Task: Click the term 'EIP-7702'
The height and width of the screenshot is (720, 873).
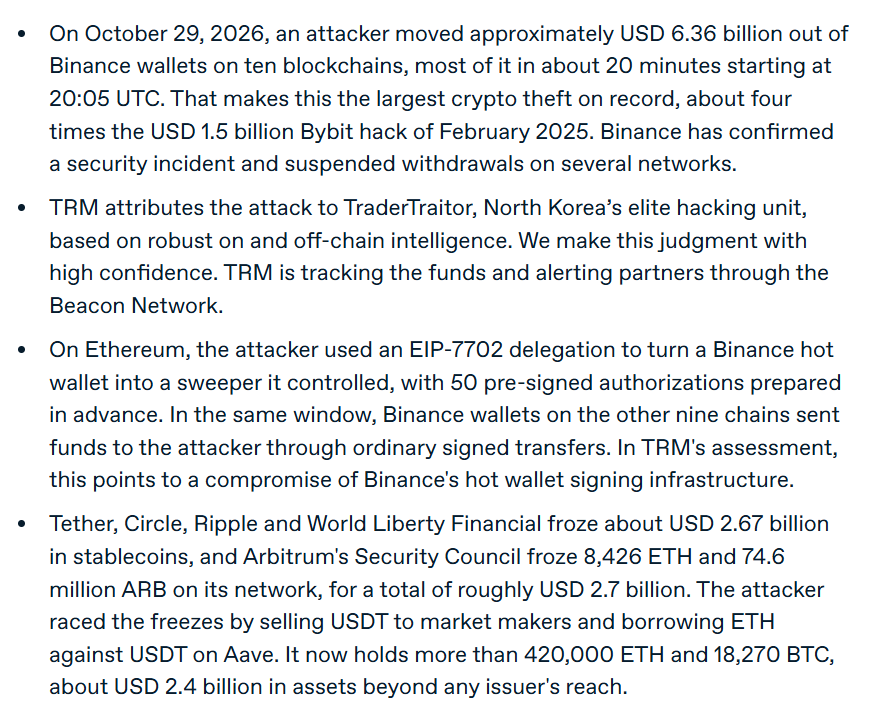Action: click(456, 350)
